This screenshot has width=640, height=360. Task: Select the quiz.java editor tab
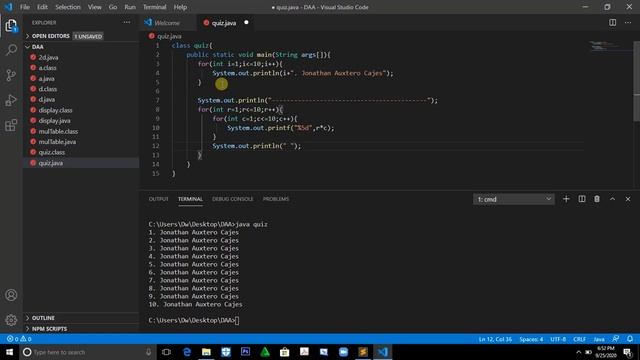tap(224, 22)
